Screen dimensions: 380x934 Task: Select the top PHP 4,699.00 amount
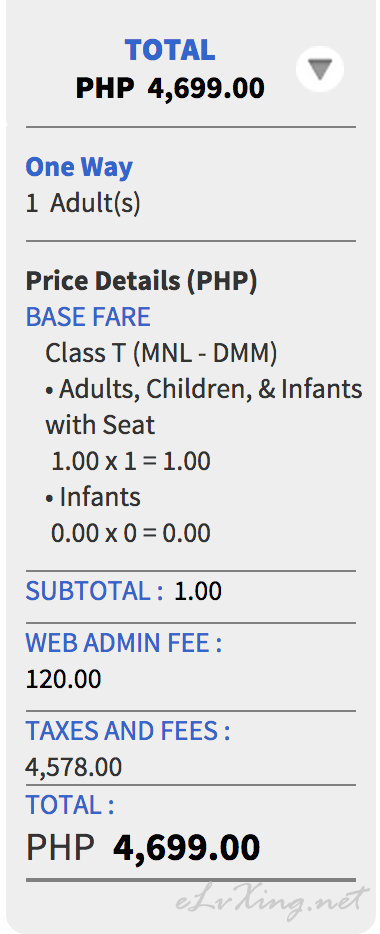click(x=170, y=89)
